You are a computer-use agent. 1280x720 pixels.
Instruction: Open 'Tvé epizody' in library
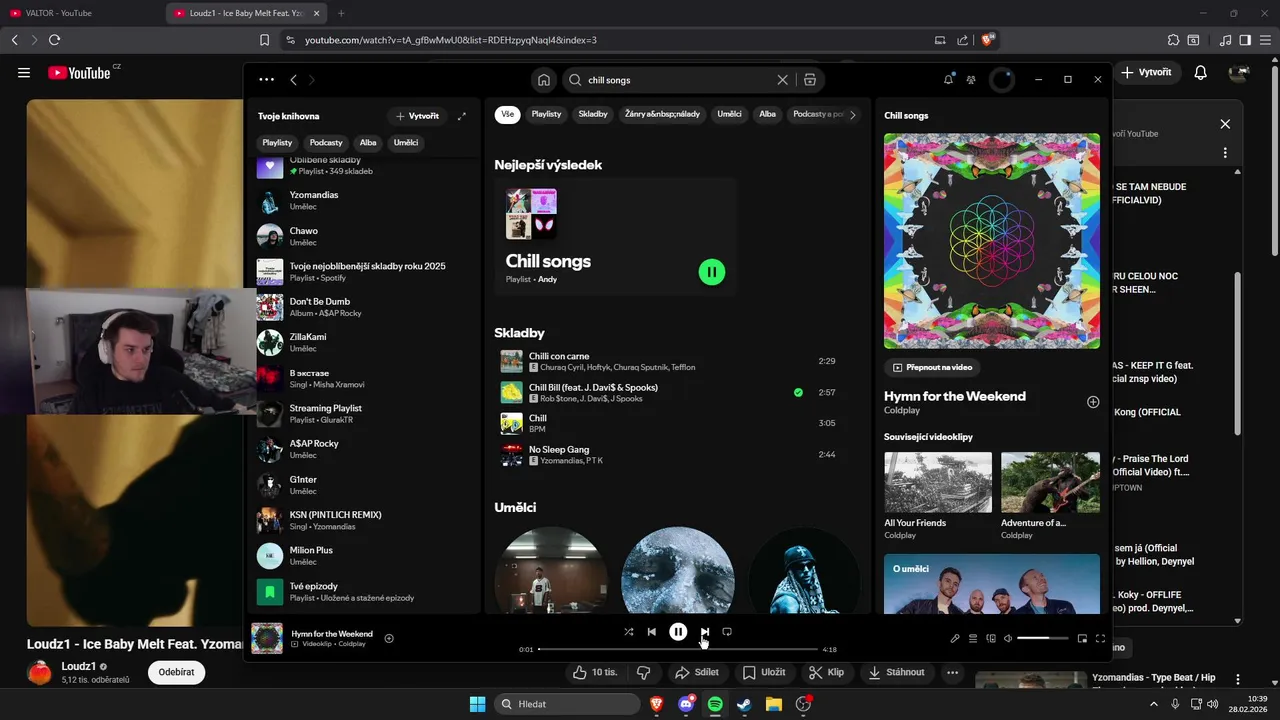tap(365, 592)
